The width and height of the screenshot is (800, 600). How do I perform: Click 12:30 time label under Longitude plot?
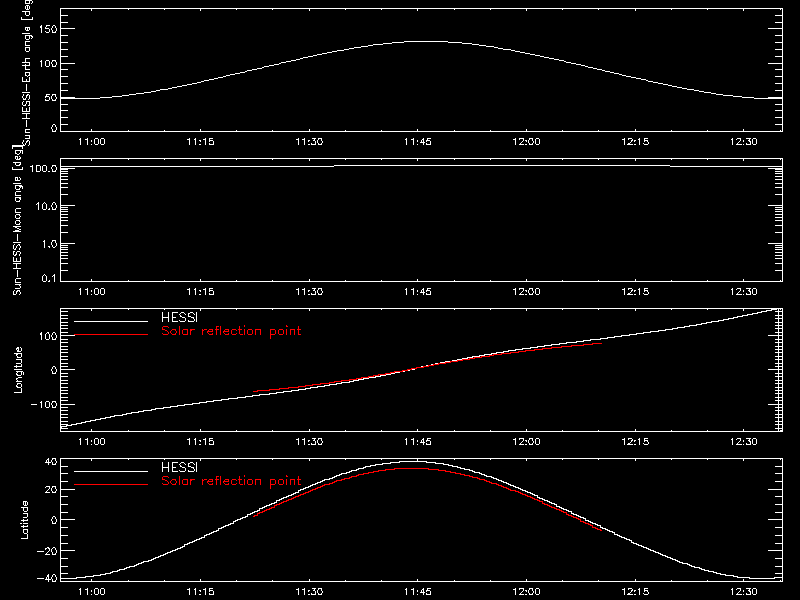[744, 441]
